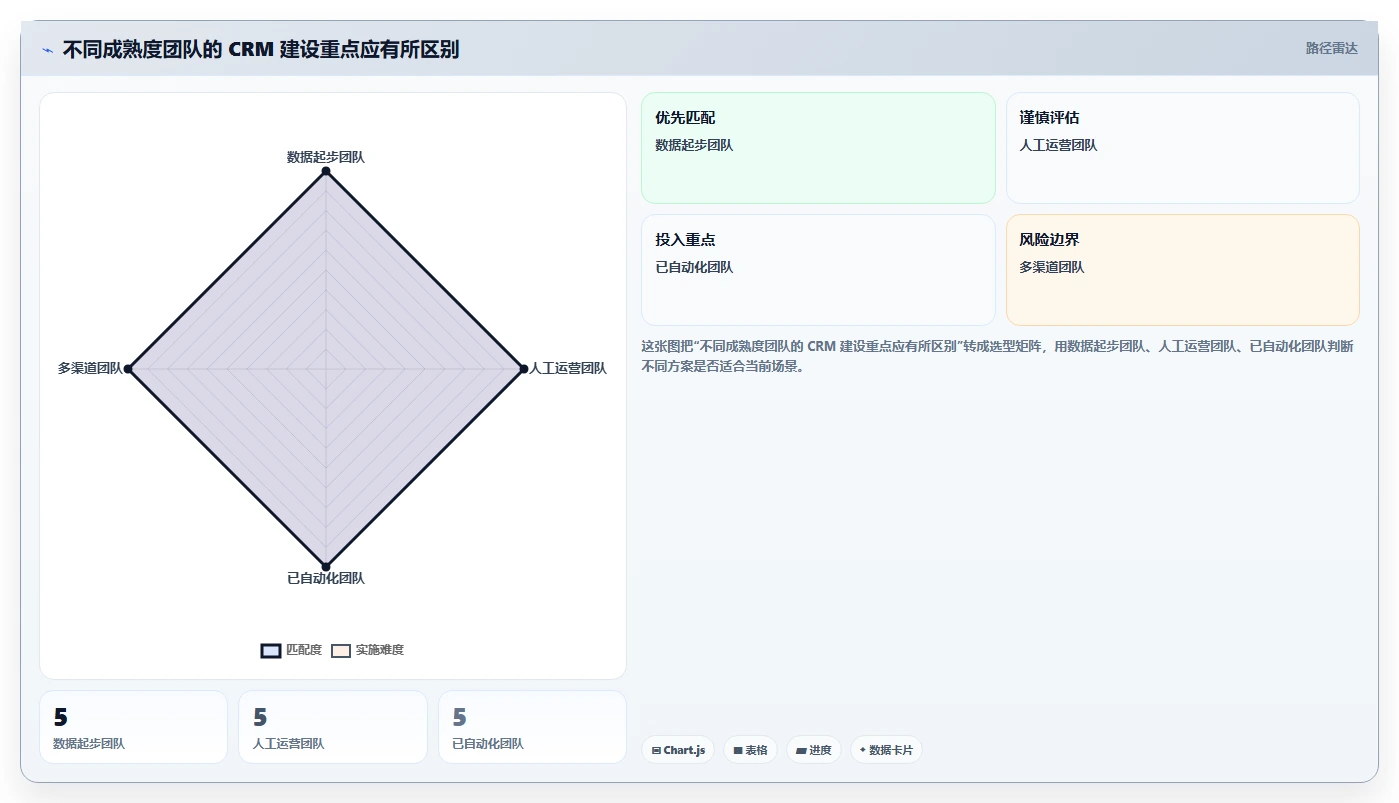Open the 优先匹配 card
Viewport: 1399px width, 803px height.
[818, 148]
